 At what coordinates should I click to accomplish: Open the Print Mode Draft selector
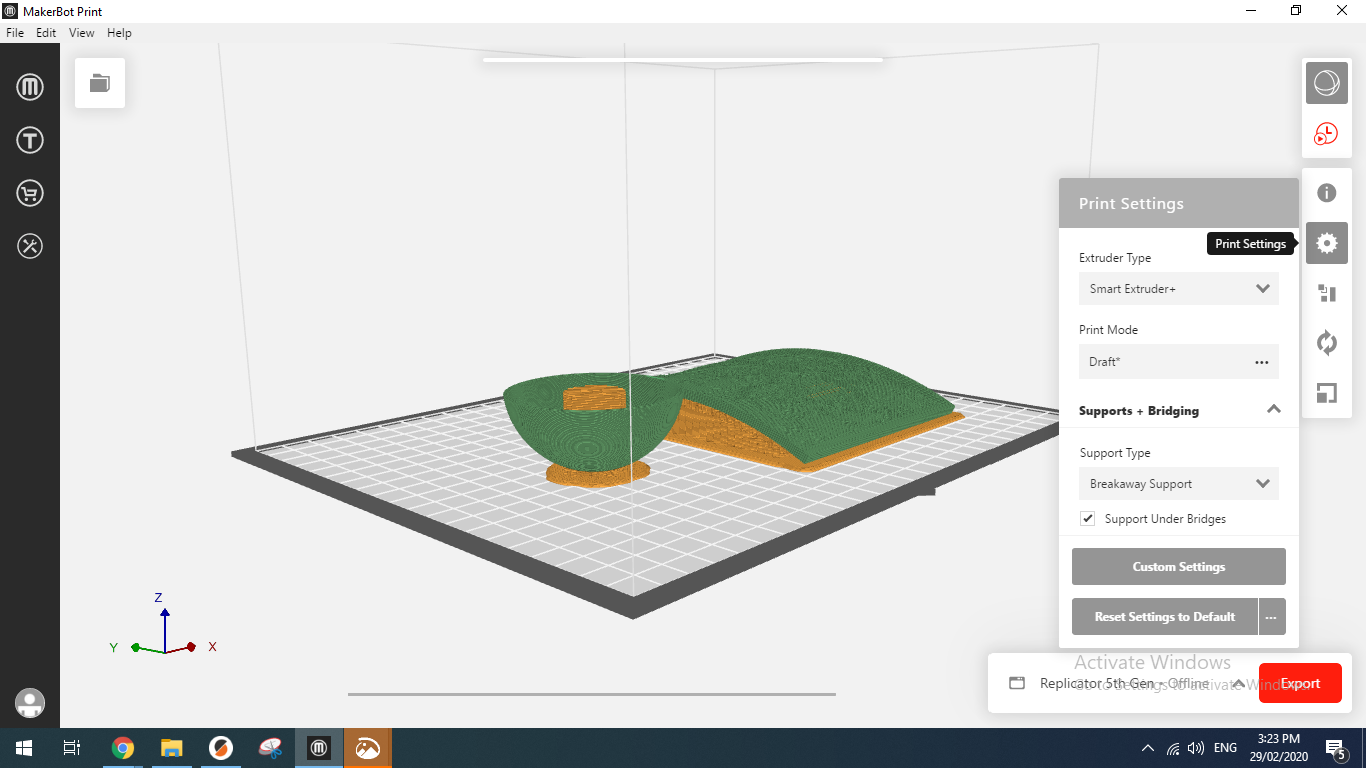click(x=1179, y=362)
